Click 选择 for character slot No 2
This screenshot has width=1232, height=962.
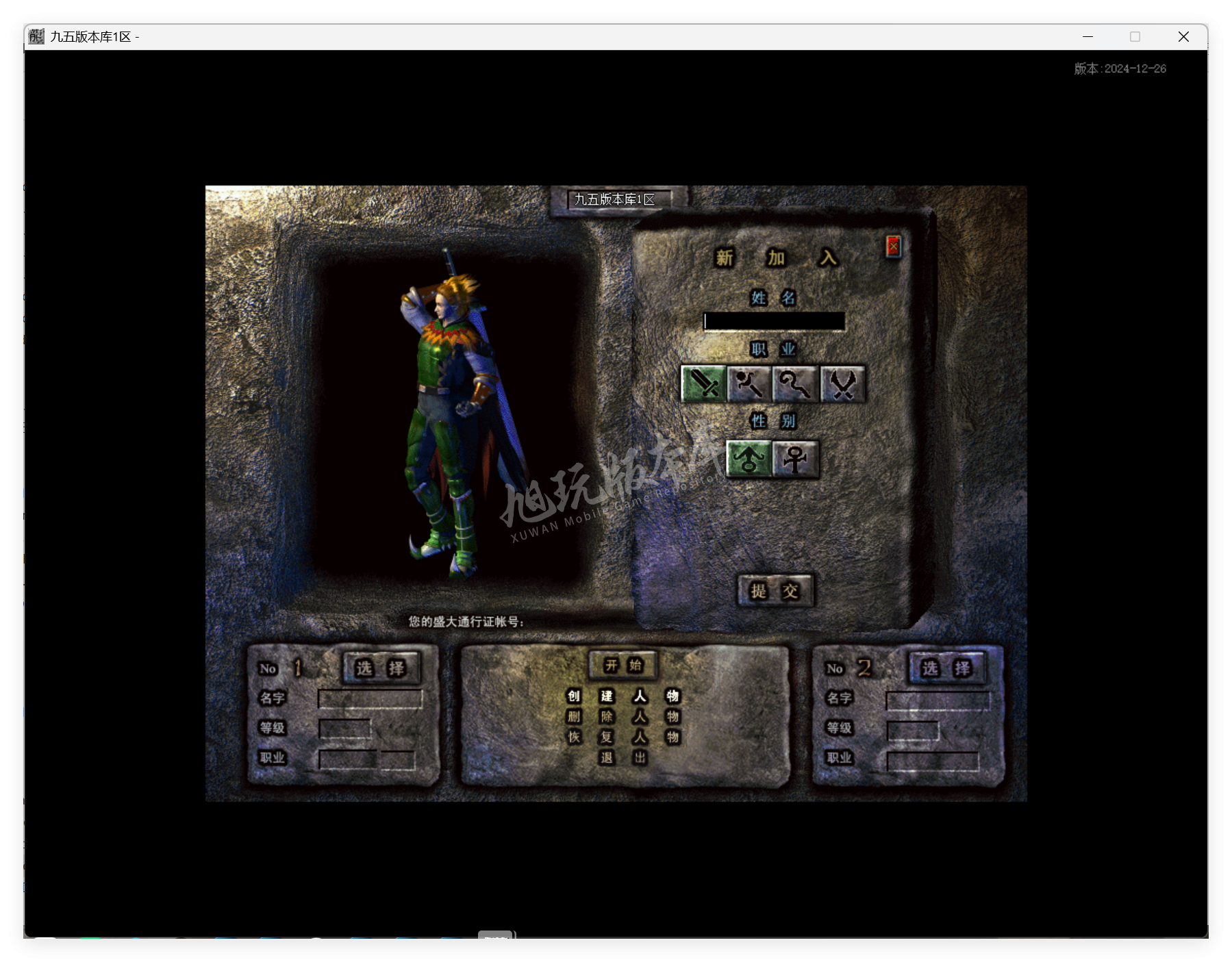pos(946,668)
